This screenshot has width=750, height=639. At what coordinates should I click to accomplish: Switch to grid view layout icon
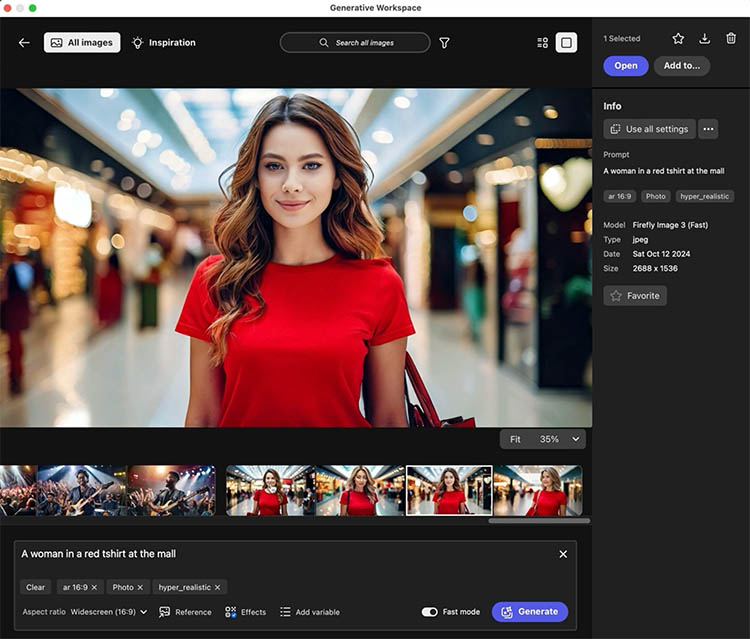[542, 43]
